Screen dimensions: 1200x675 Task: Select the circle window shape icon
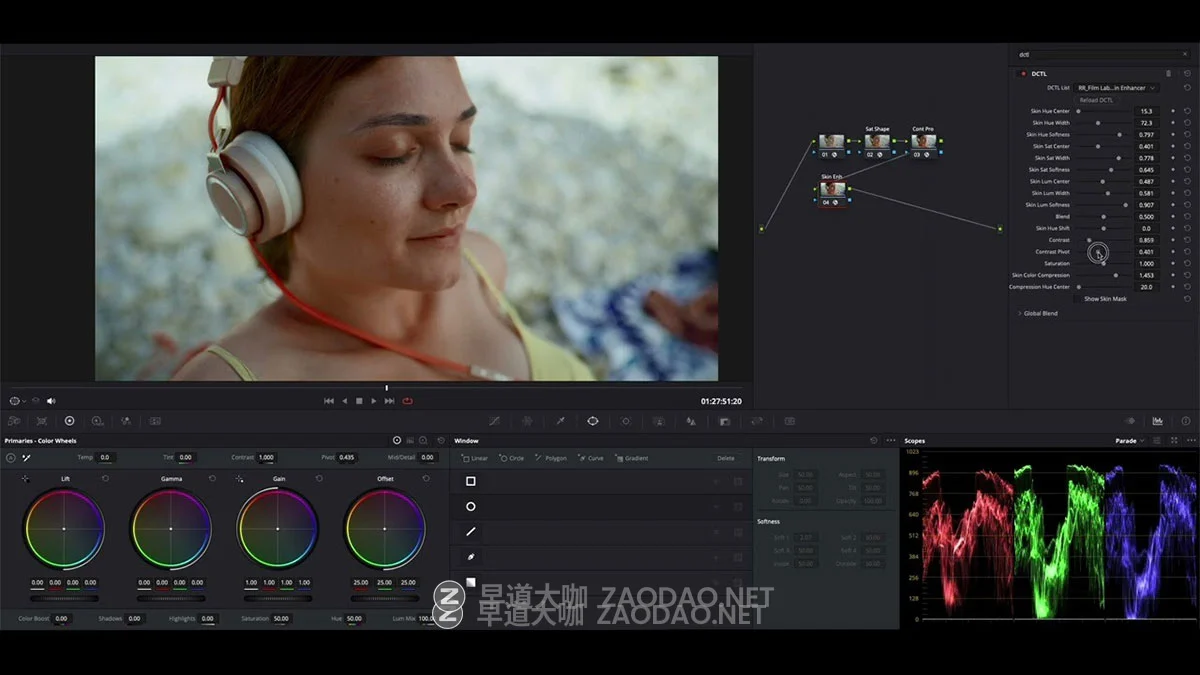tap(471, 506)
